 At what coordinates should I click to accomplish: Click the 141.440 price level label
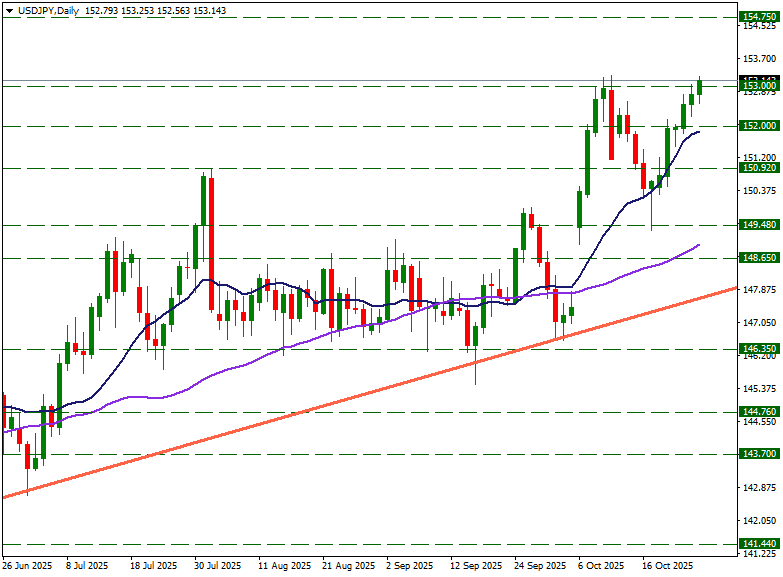click(759, 543)
